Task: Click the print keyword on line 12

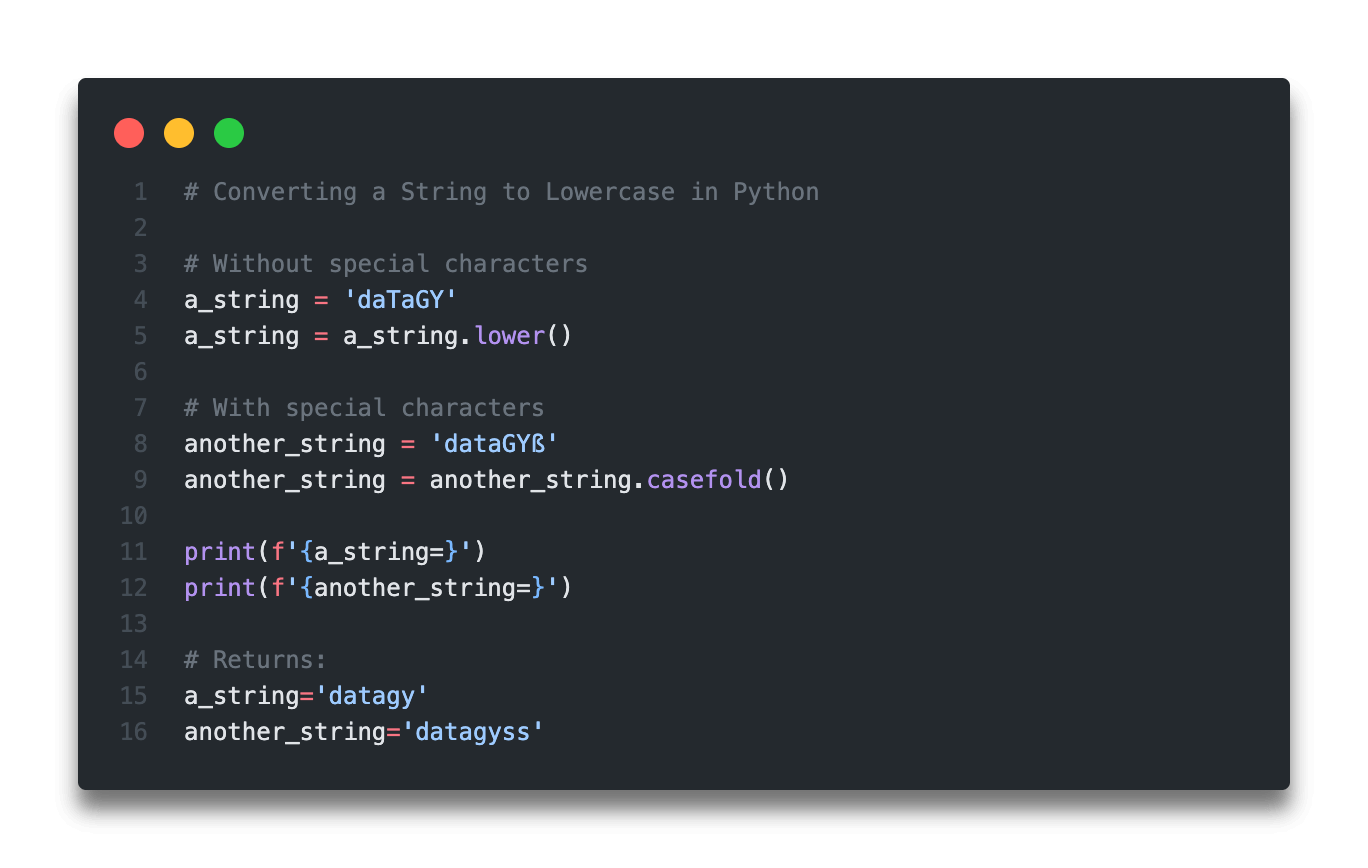Action: [x=219, y=587]
